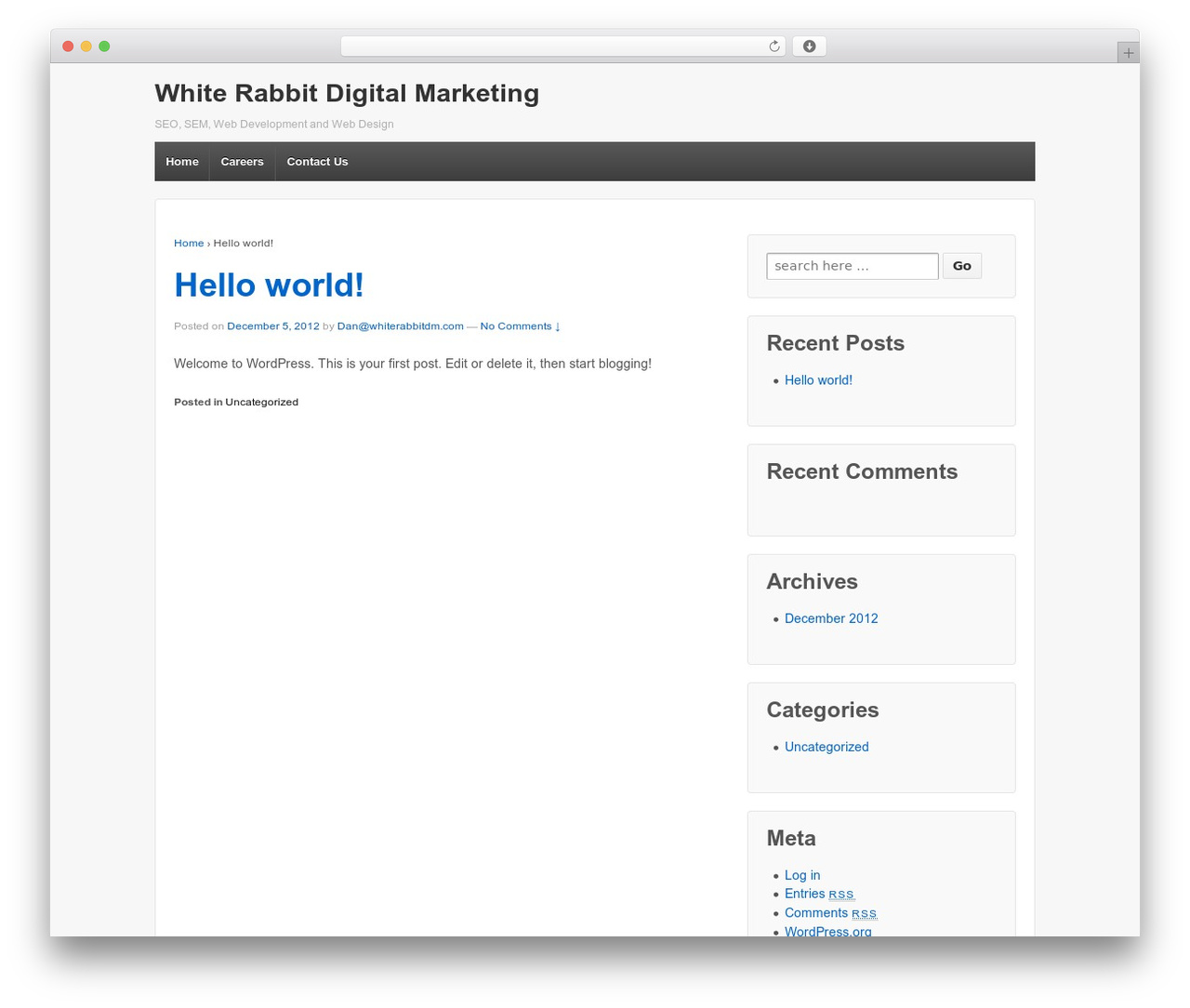Click the Recent Comments widget heading

[862, 471]
